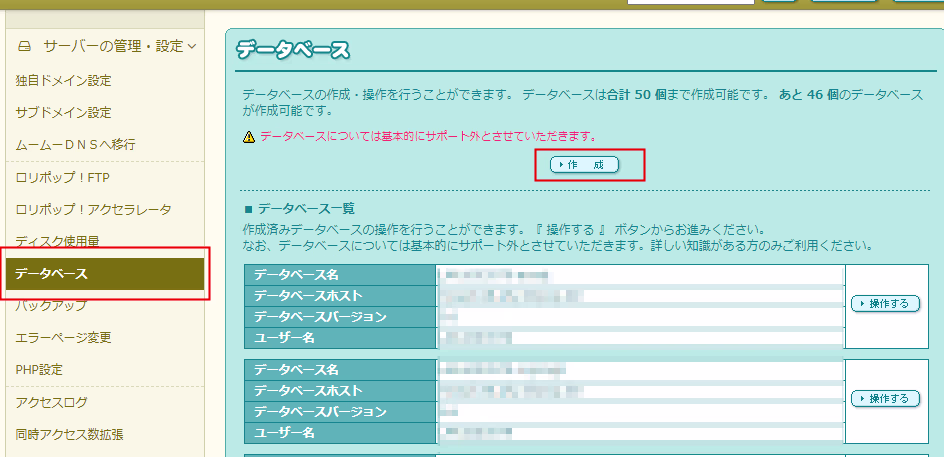The image size is (944, 457).
Task: Open エラーページ変更 settings
Action: 63,338
